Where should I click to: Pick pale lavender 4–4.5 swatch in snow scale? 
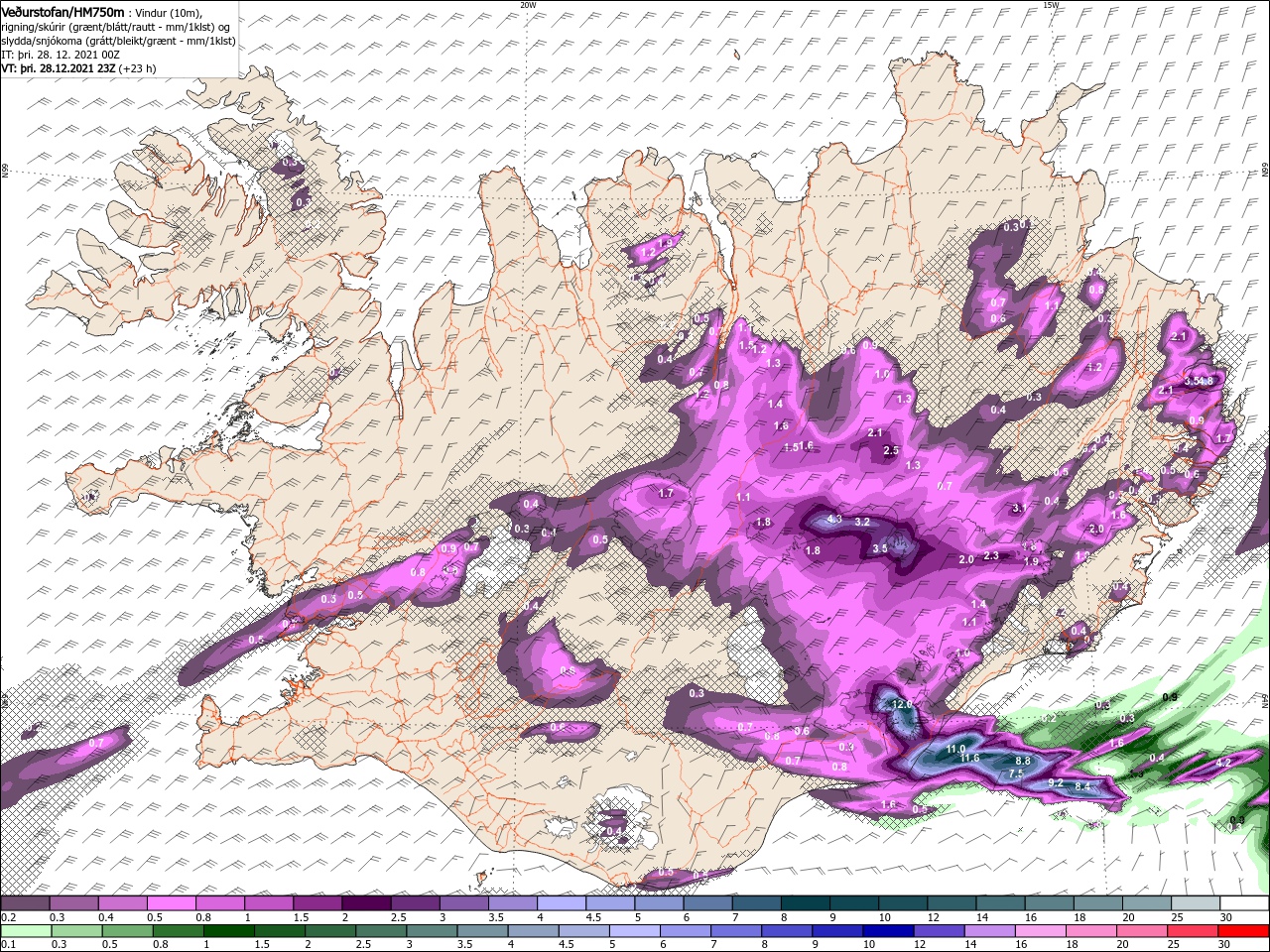pos(561,903)
